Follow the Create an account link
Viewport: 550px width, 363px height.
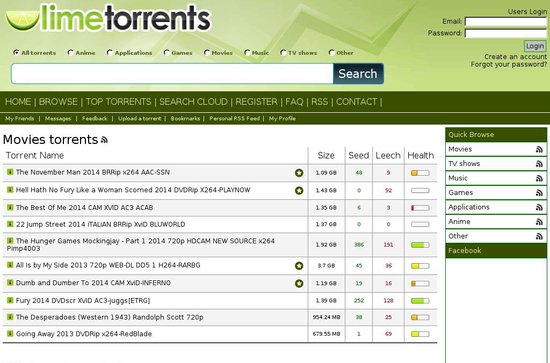pyautogui.click(x=515, y=56)
